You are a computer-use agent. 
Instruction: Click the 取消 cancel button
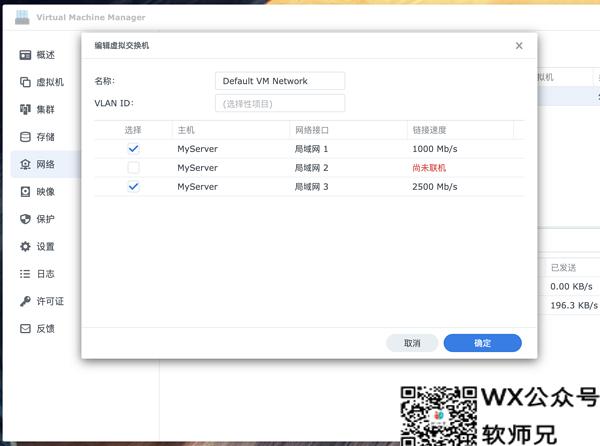tap(412, 343)
